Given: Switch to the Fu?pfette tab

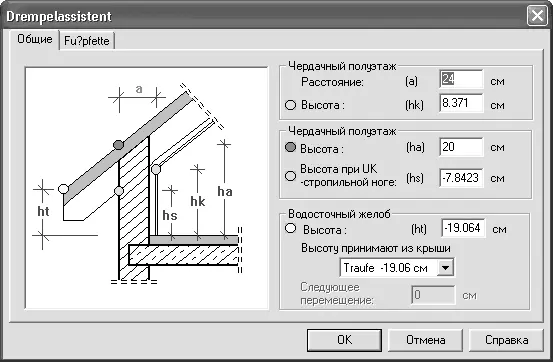Looking at the screenshot, I should pyautogui.click(x=87, y=41).
